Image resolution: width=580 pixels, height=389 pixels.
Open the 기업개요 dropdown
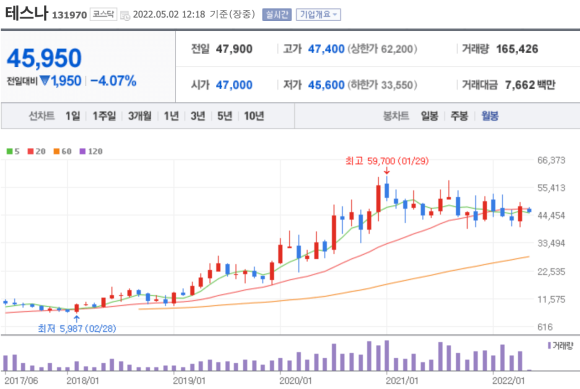coord(318,15)
